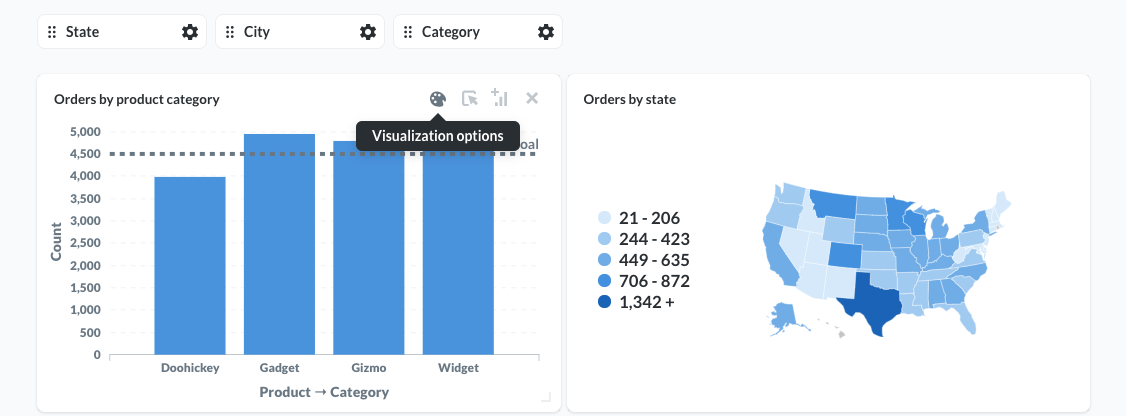Click the click behavior cursor icon
Viewport: 1126px width, 416px height.
[x=469, y=98]
